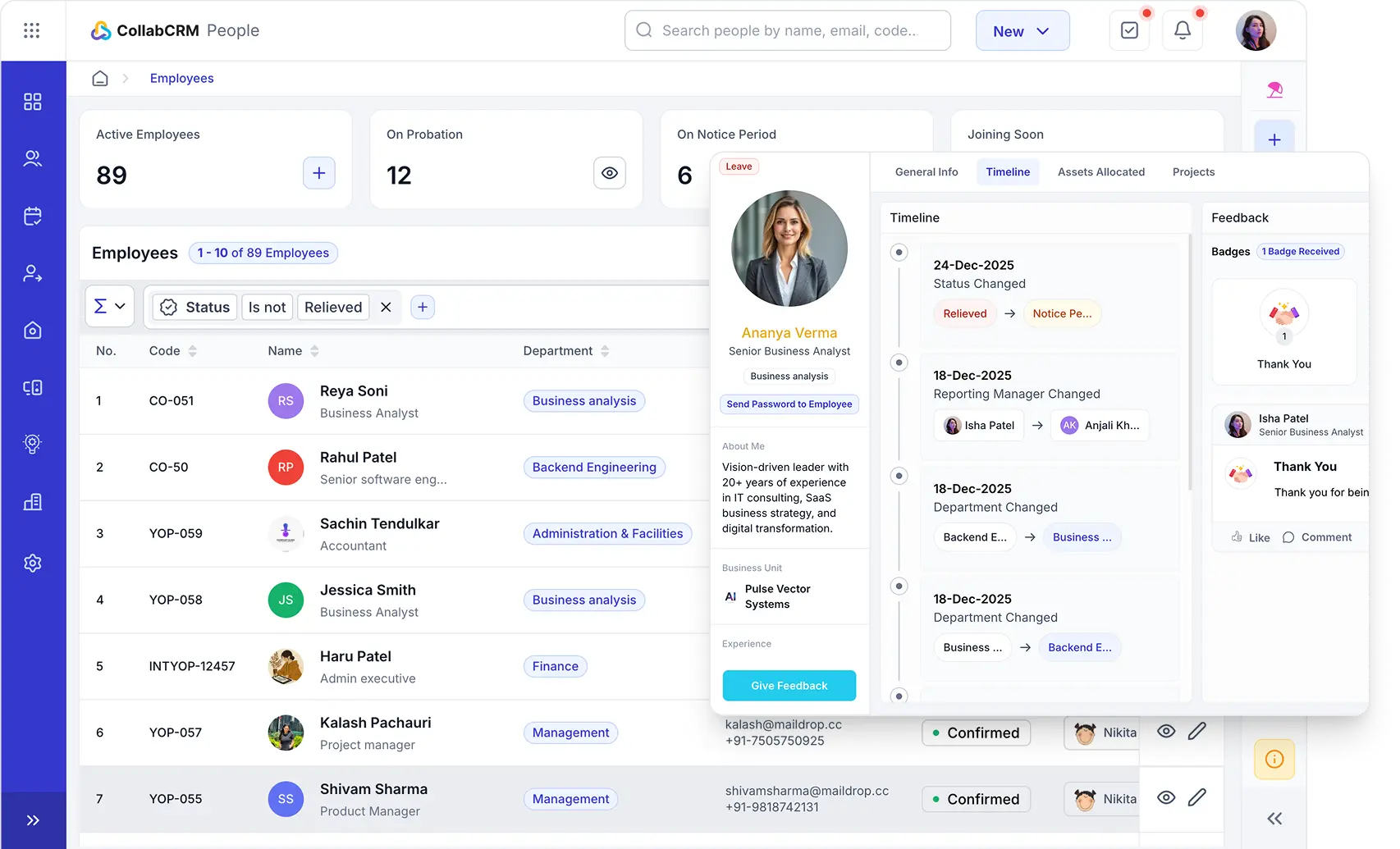Expand the summary sigma filter dropdown
This screenshot has width=1400, height=849.
pyautogui.click(x=109, y=306)
